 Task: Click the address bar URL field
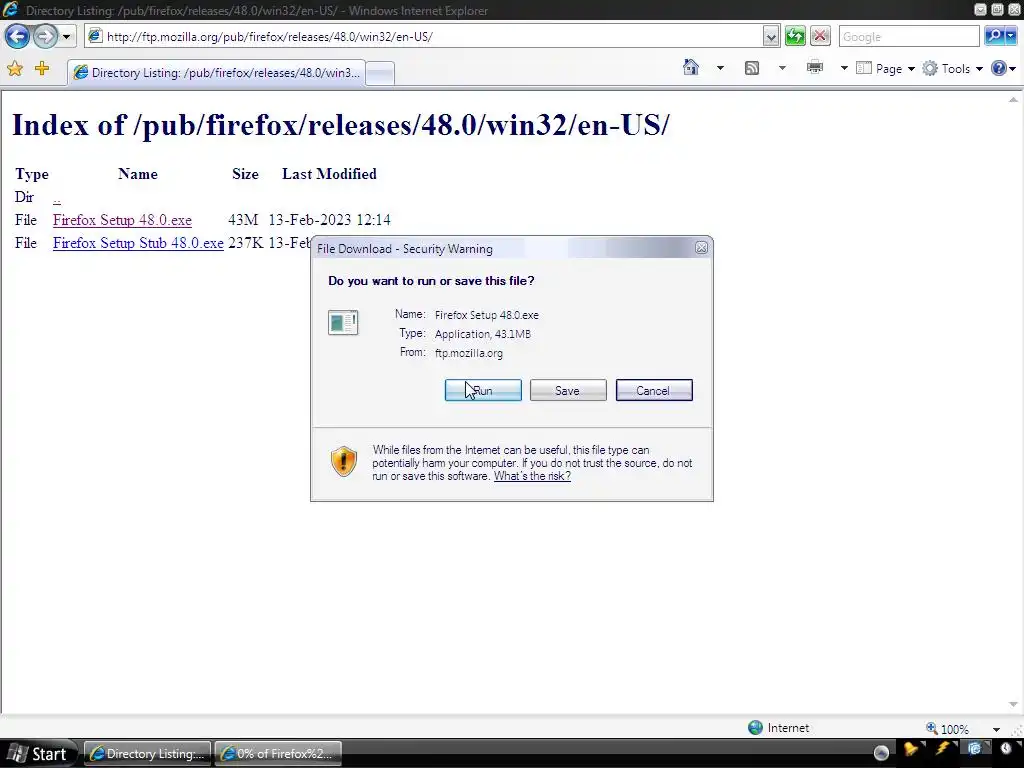[x=423, y=37]
